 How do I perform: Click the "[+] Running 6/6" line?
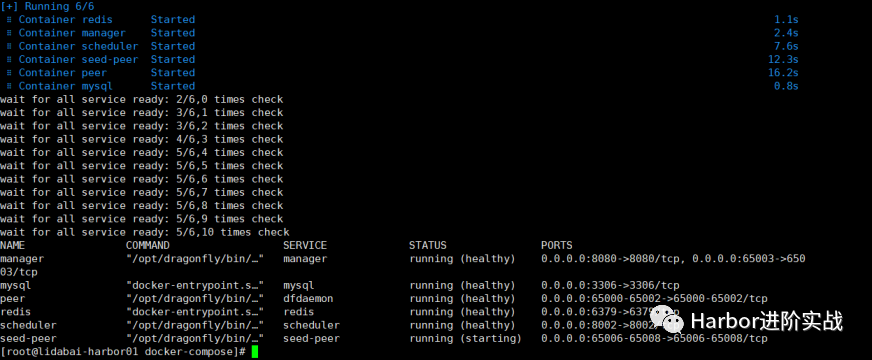pos(47,7)
